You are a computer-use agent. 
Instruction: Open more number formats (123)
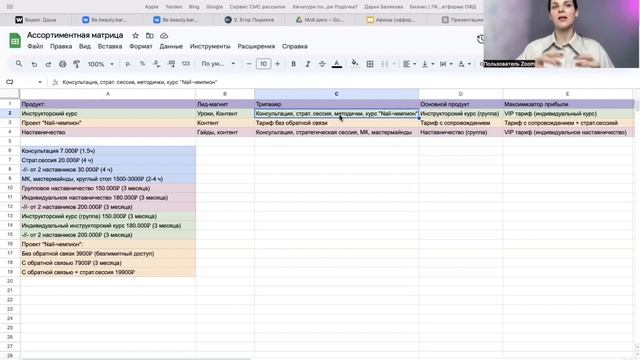pyautogui.click(x=186, y=64)
